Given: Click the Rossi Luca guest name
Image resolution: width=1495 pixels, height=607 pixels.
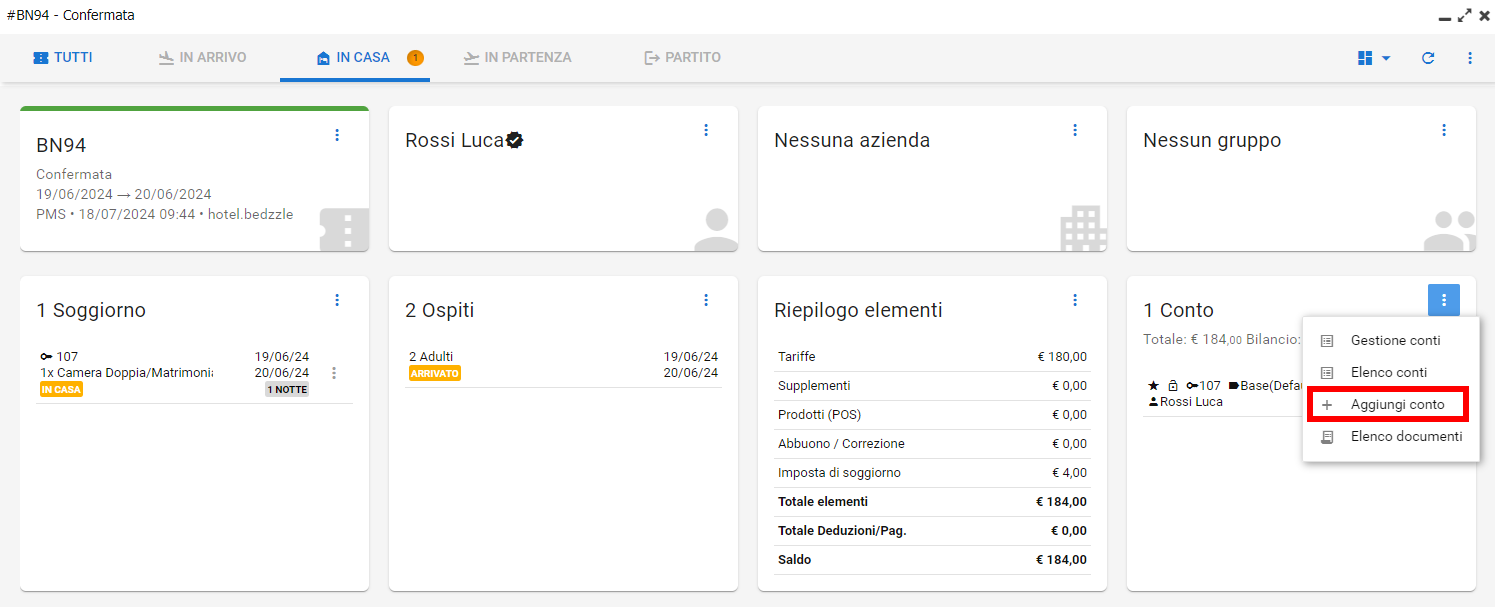Looking at the screenshot, I should [454, 141].
